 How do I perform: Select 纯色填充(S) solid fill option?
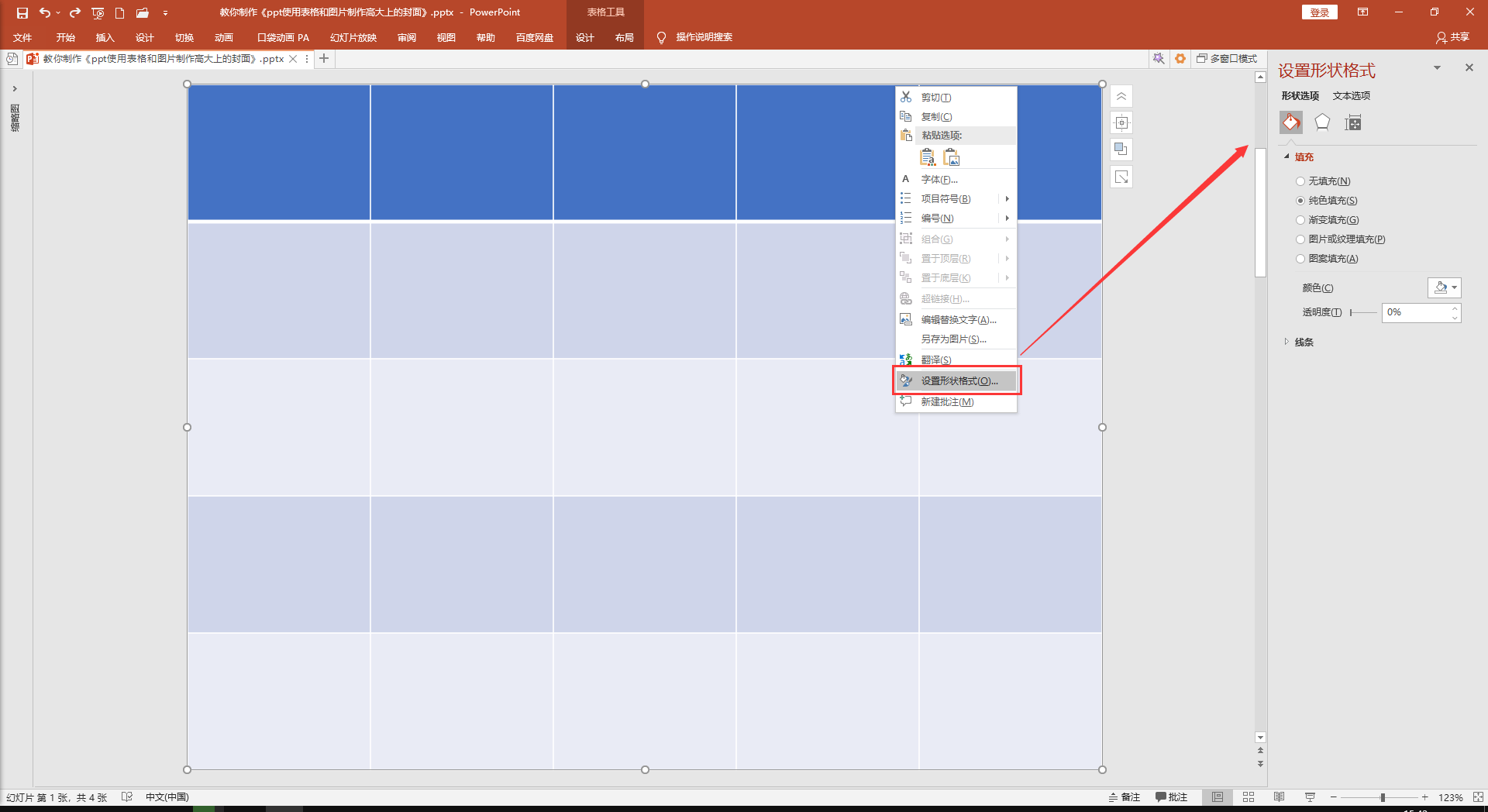1300,201
